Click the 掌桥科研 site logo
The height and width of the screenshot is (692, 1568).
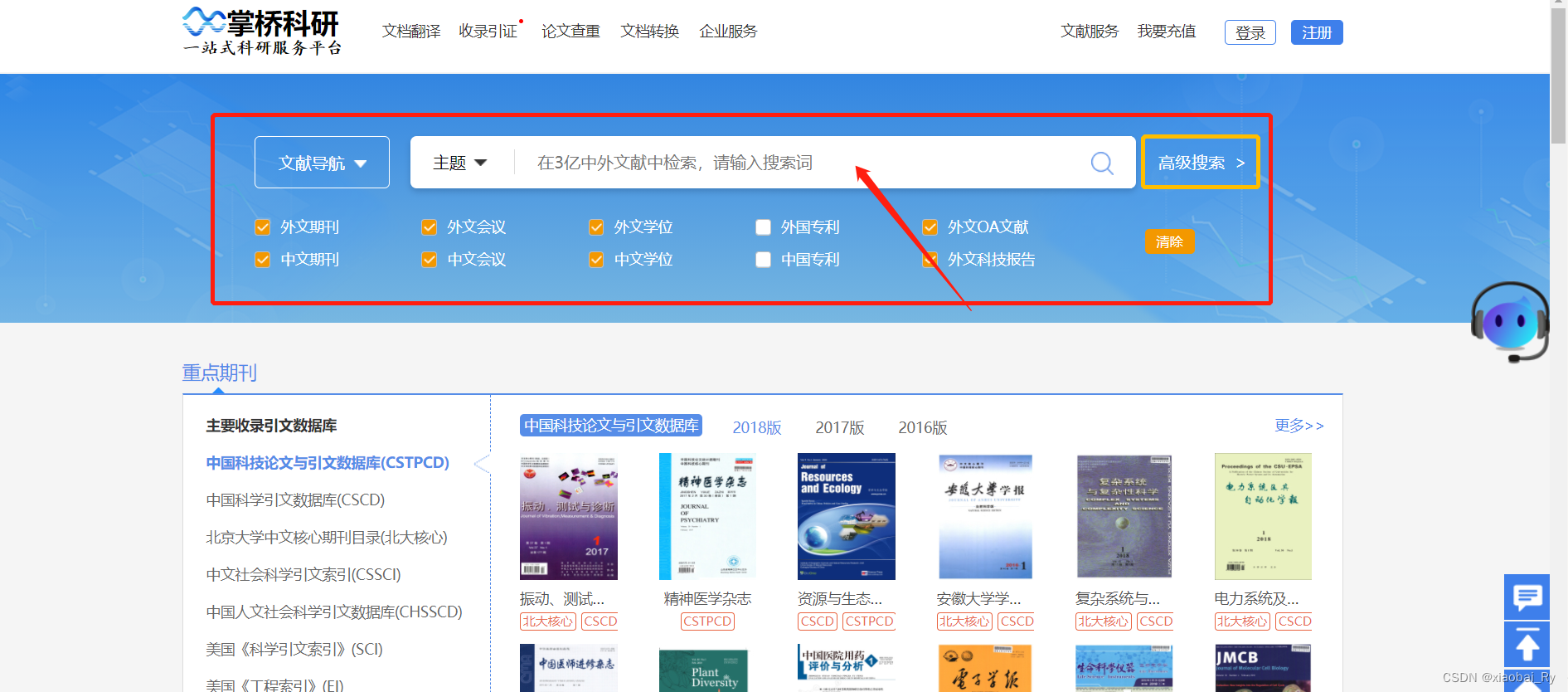pyautogui.click(x=262, y=32)
